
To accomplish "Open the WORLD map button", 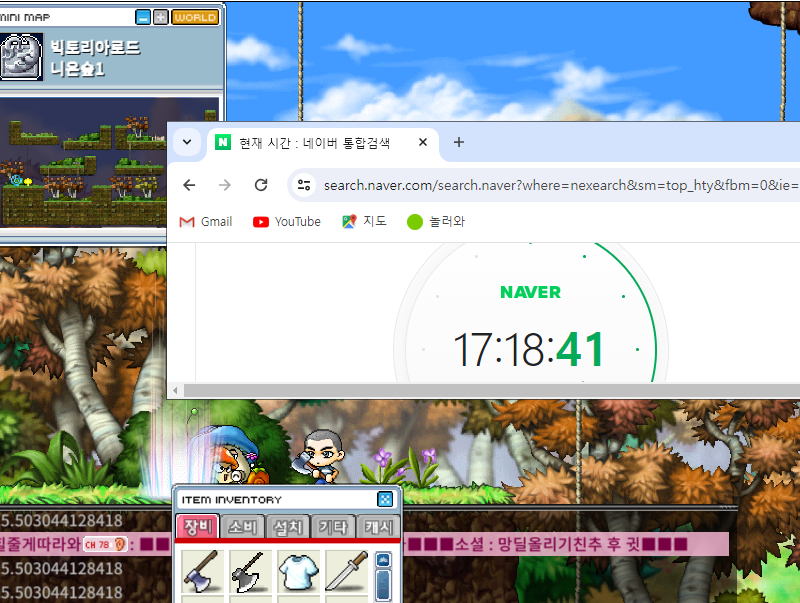I will tap(195, 17).
